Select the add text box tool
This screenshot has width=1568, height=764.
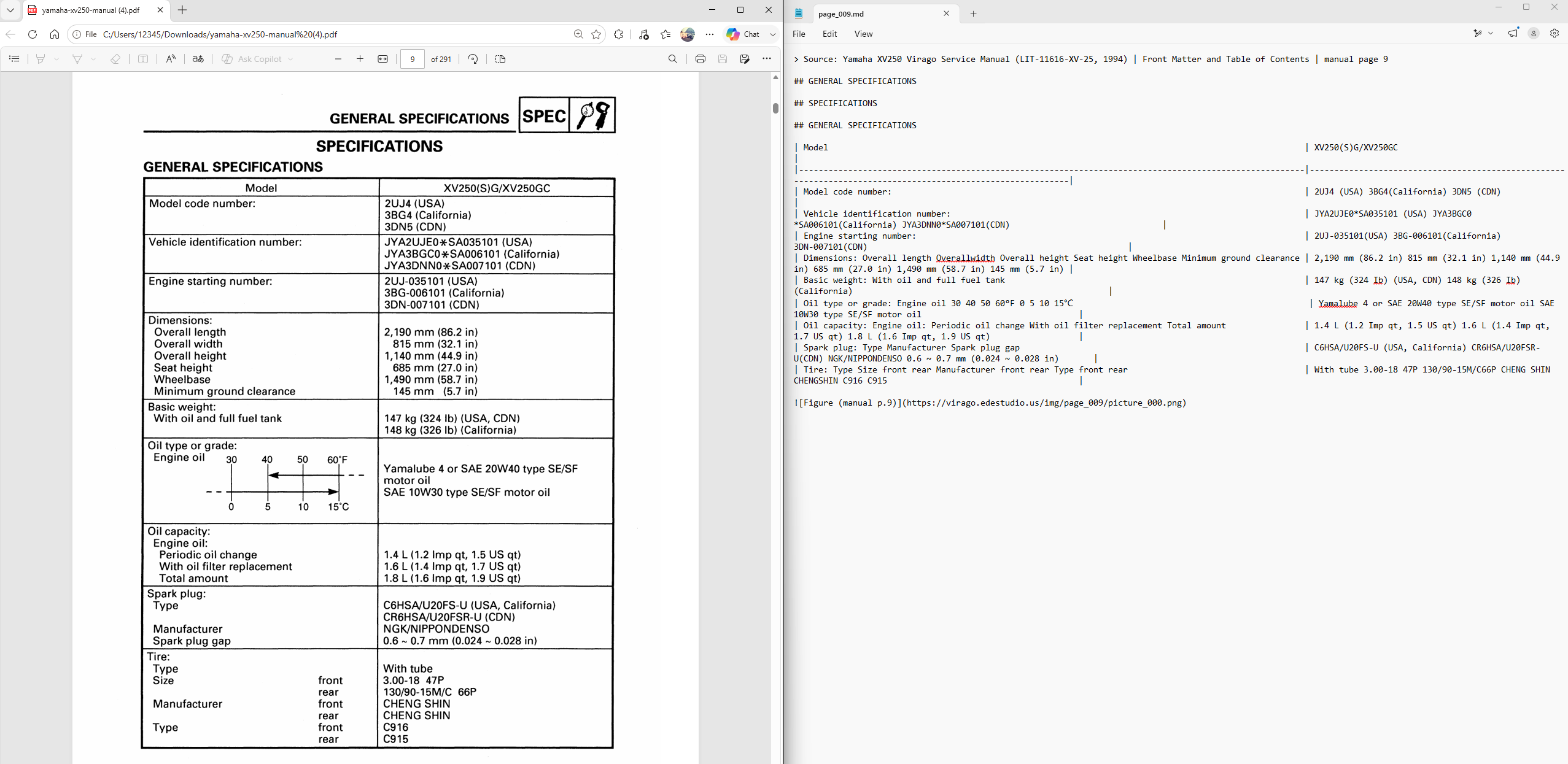pos(143,59)
